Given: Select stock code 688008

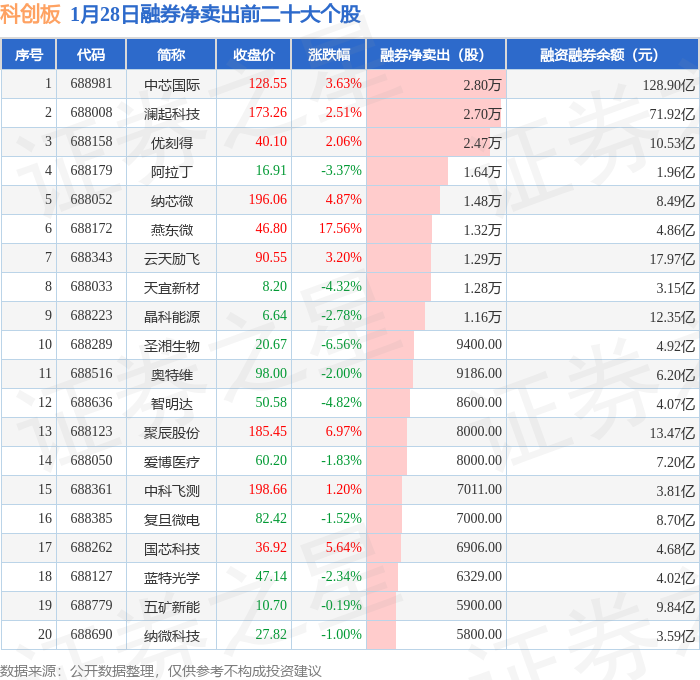Looking at the screenshot, I should 91,113.
